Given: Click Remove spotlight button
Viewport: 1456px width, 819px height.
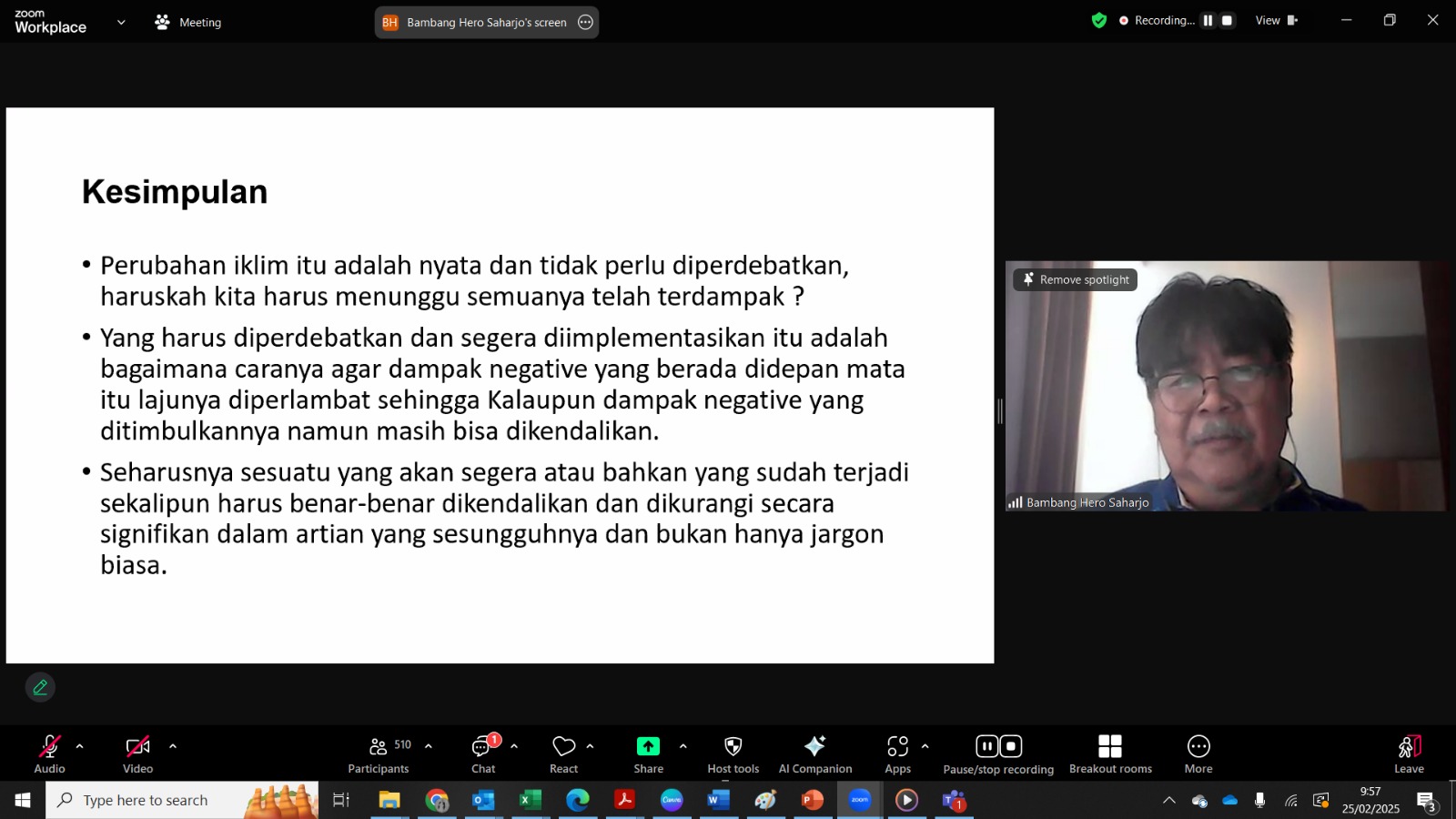Looking at the screenshot, I should point(1076,279).
